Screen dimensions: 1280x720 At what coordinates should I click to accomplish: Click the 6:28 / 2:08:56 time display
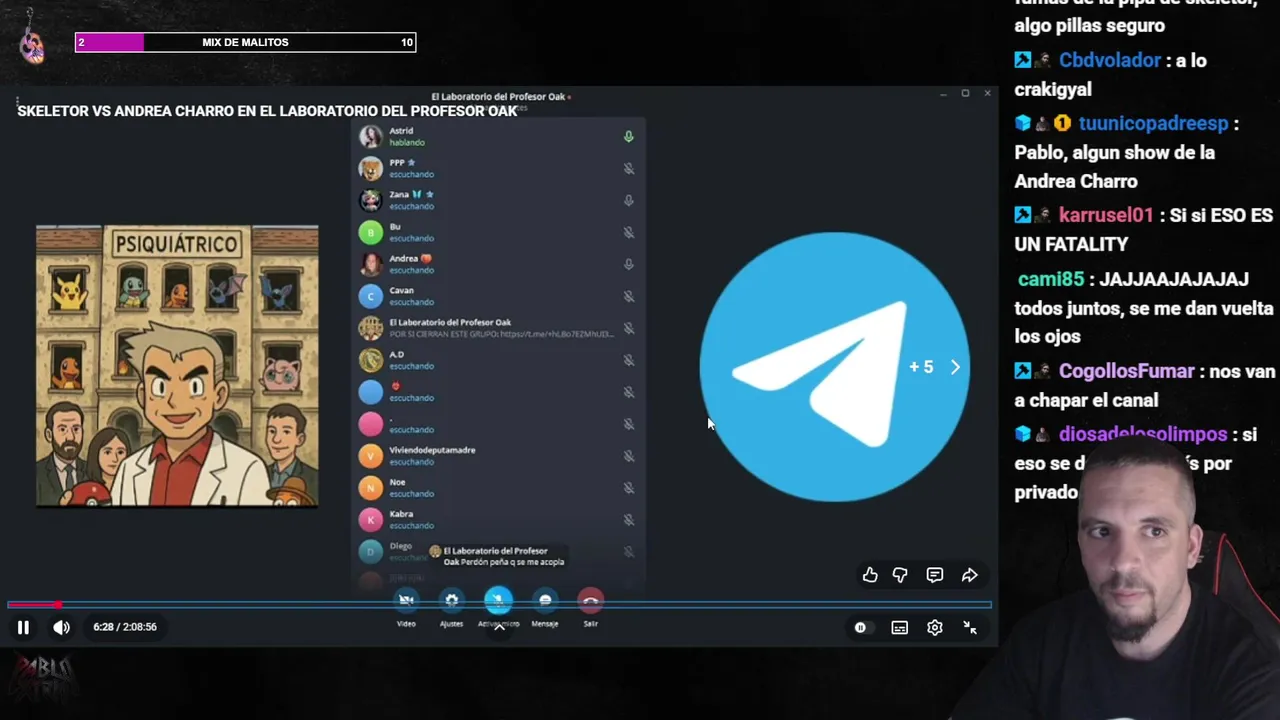[125, 627]
